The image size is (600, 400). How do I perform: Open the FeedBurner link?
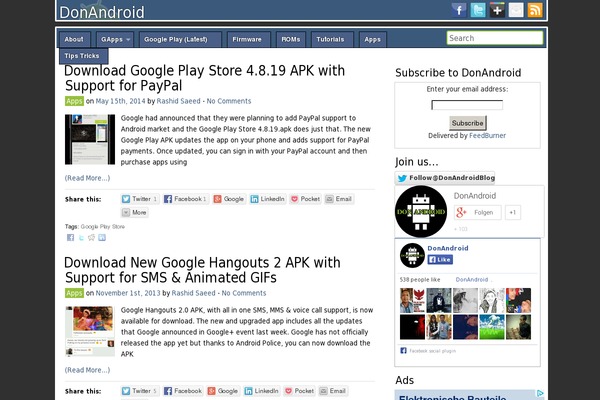487,136
